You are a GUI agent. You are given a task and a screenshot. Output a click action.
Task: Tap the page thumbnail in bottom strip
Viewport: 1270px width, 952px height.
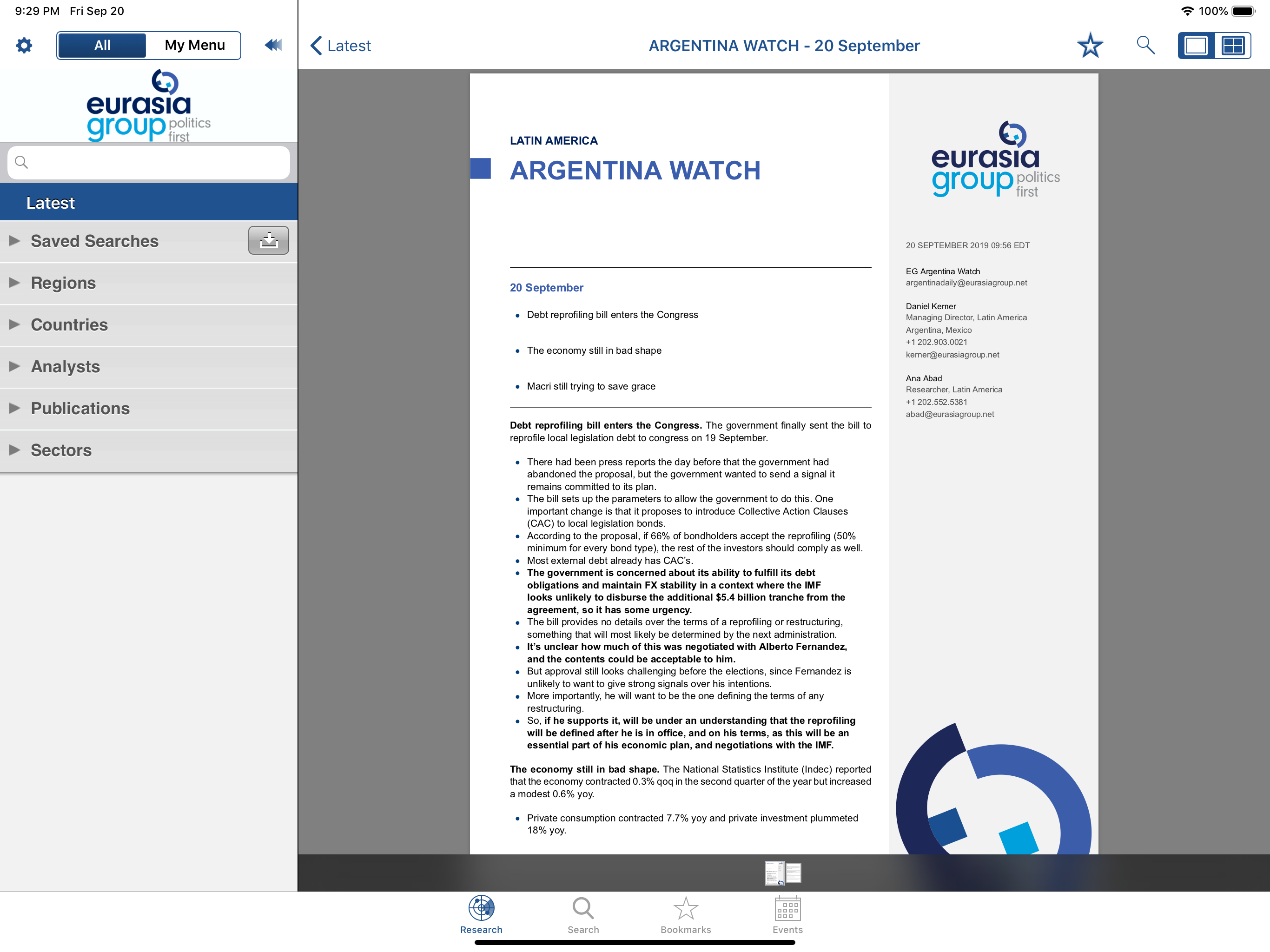782,873
